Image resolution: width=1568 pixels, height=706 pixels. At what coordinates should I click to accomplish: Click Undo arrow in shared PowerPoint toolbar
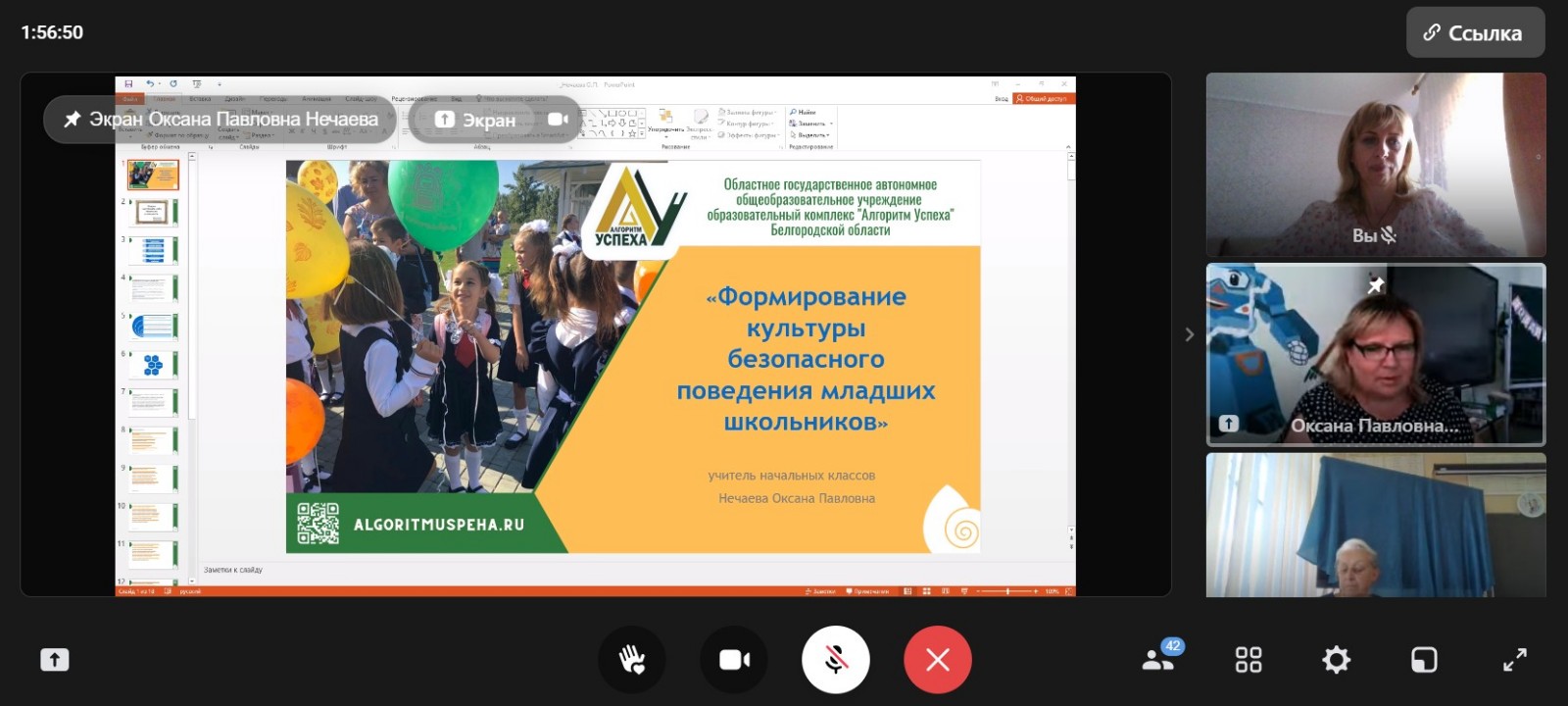pyautogui.click(x=150, y=84)
